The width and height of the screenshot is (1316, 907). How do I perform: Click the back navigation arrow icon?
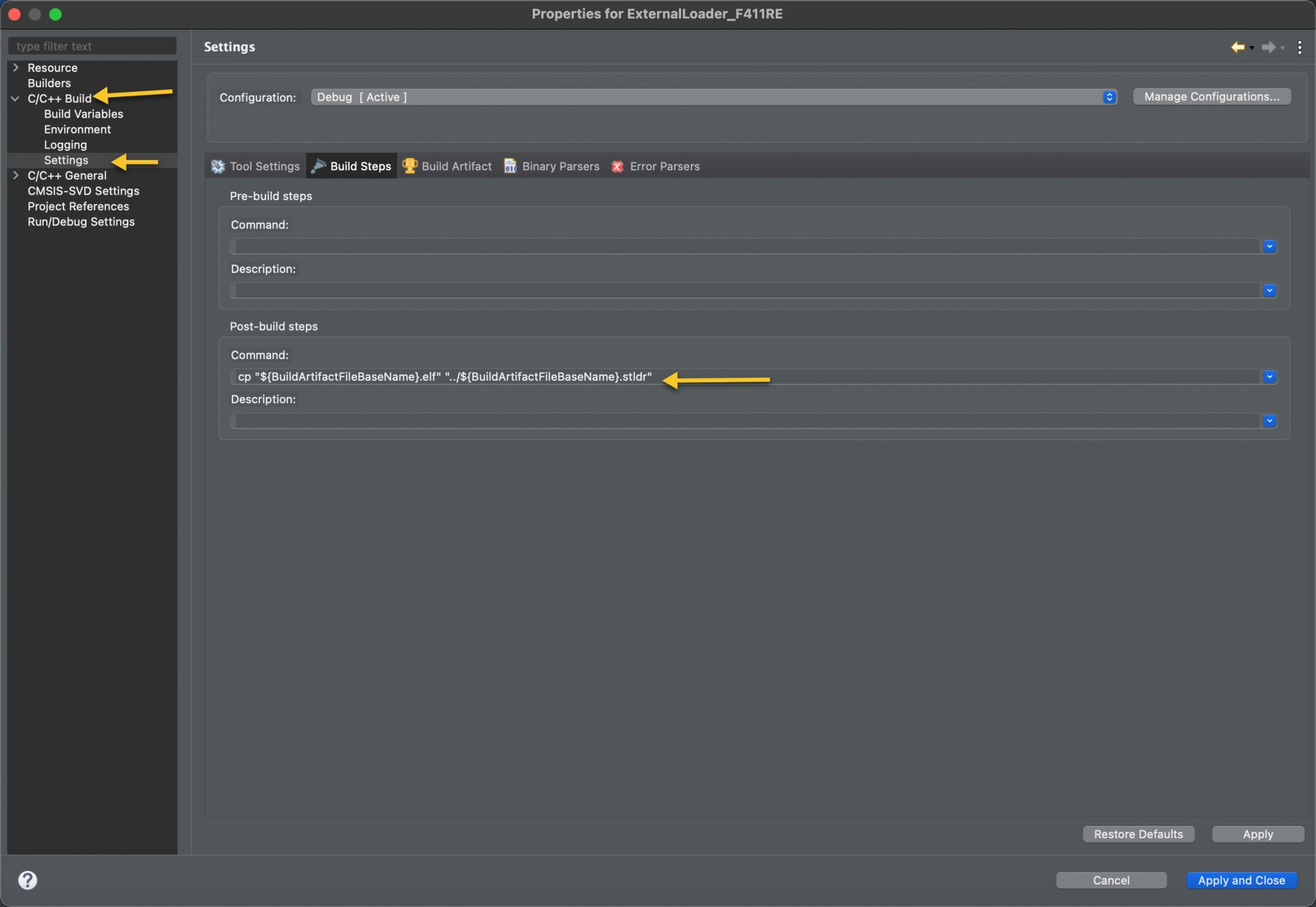[x=1237, y=47]
